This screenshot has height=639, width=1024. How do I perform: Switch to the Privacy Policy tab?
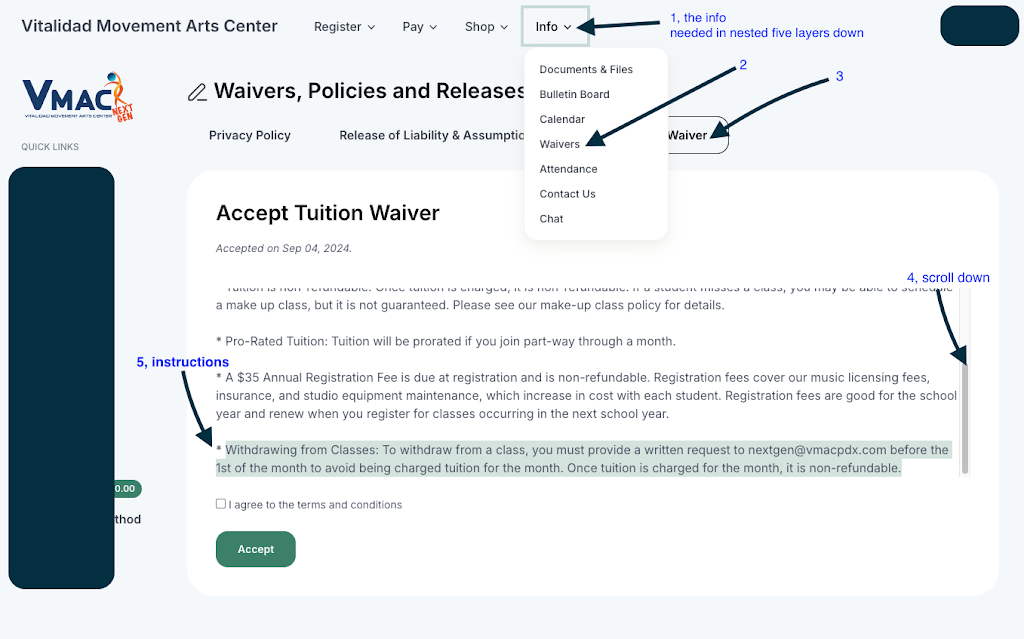(x=250, y=135)
